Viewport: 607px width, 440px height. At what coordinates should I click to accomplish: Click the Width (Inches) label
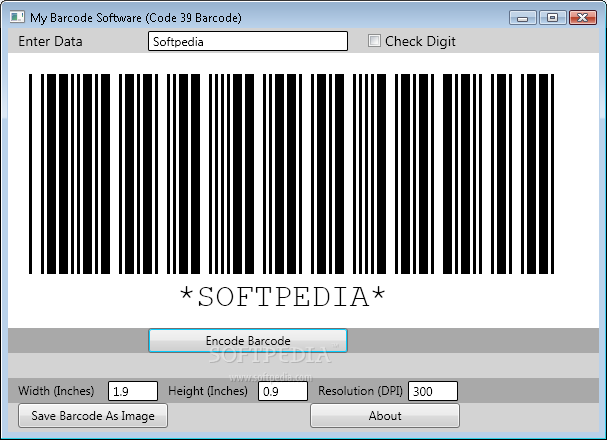[x=56, y=391]
